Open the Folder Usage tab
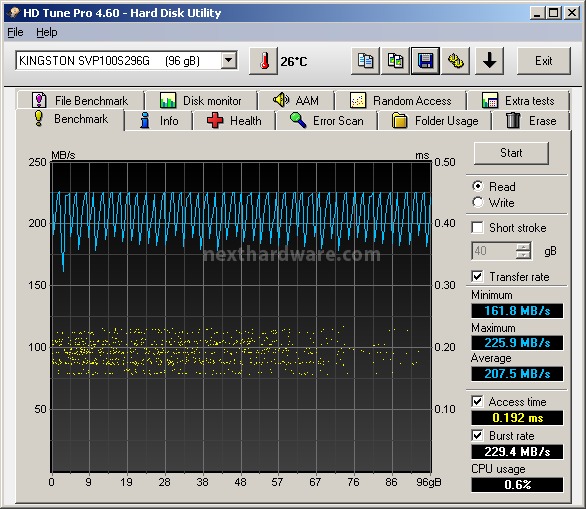This screenshot has height=509, width=586. [435, 121]
